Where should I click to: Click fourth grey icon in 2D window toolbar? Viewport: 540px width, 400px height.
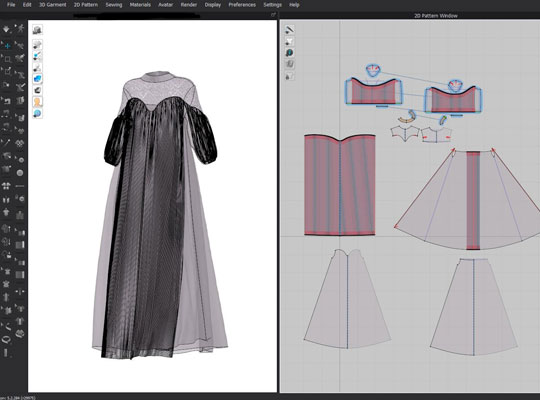pyautogui.click(x=290, y=64)
